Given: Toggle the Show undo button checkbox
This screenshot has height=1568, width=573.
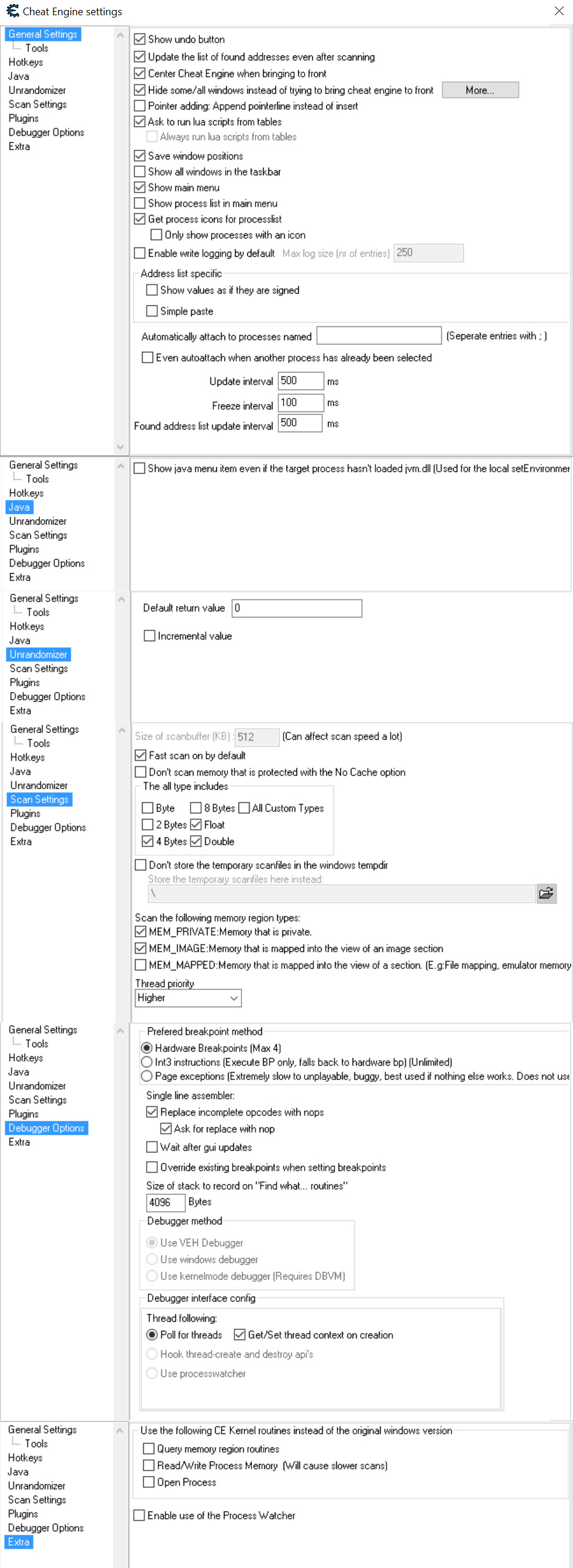Looking at the screenshot, I should coord(140,40).
